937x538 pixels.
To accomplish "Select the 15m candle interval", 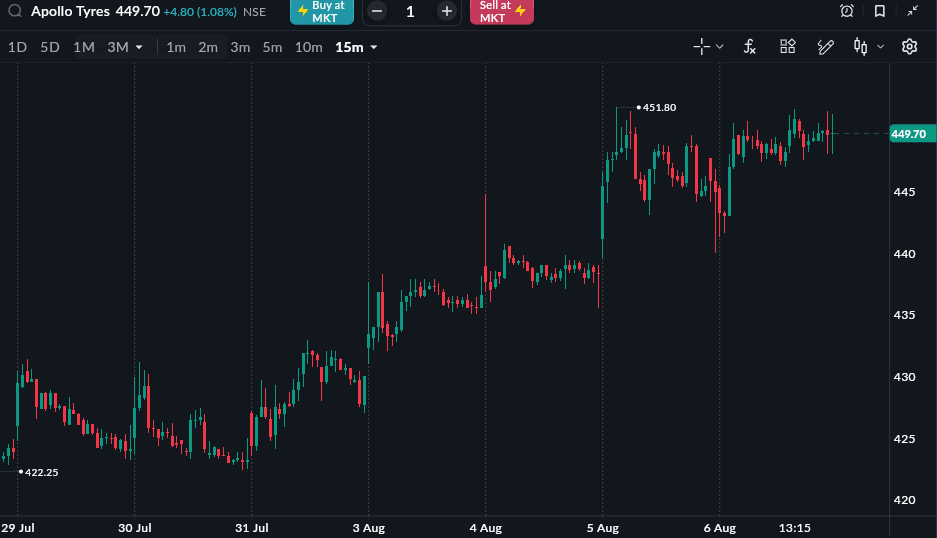I will [x=349, y=47].
